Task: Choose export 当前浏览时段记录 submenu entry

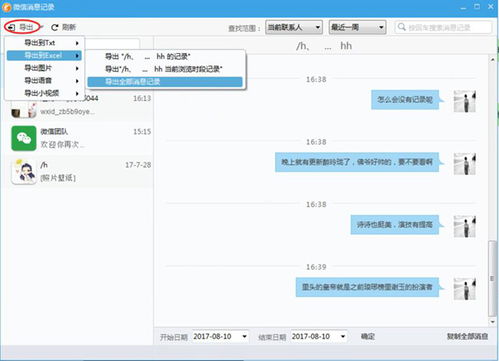Action: tap(165, 69)
